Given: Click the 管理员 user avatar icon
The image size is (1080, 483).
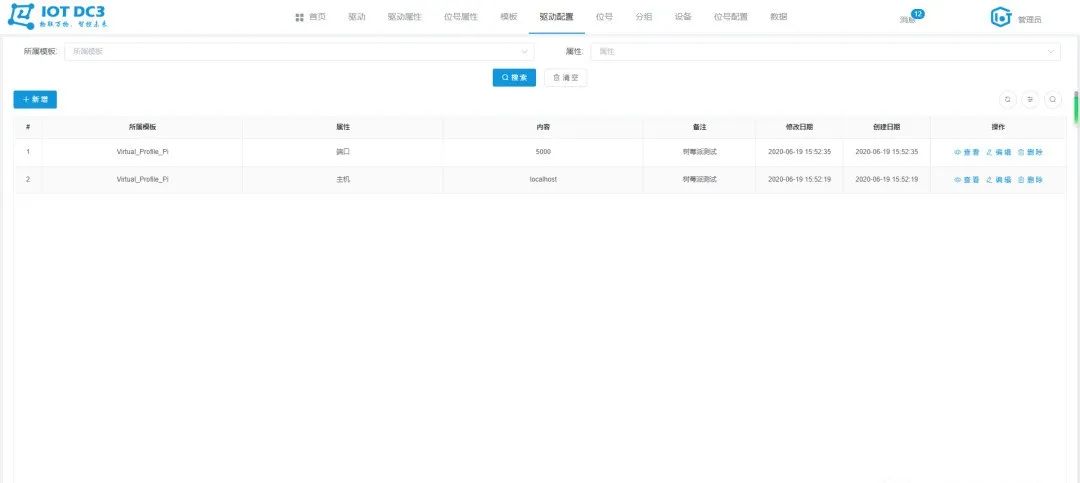Looking at the screenshot, I should [1001, 18].
